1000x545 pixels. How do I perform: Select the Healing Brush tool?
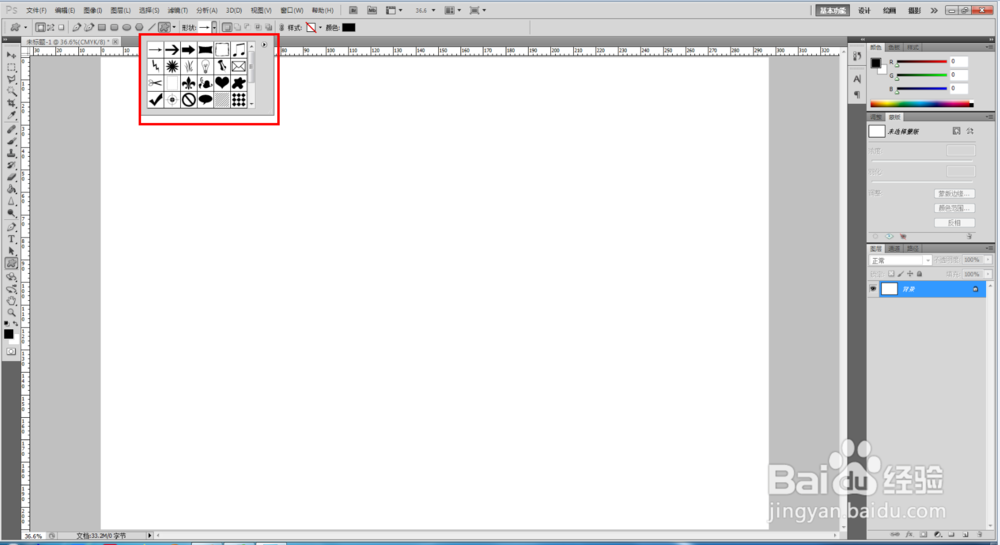click(11, 129)
